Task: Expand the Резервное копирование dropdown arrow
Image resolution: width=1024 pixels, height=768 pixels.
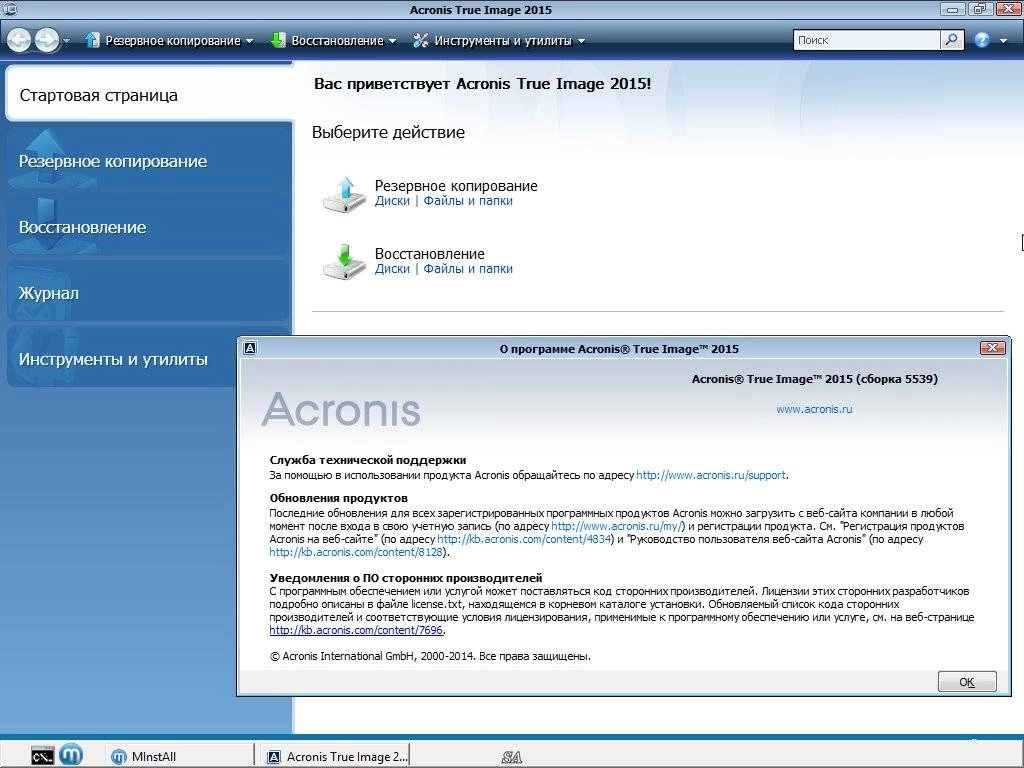Action: 249,41
